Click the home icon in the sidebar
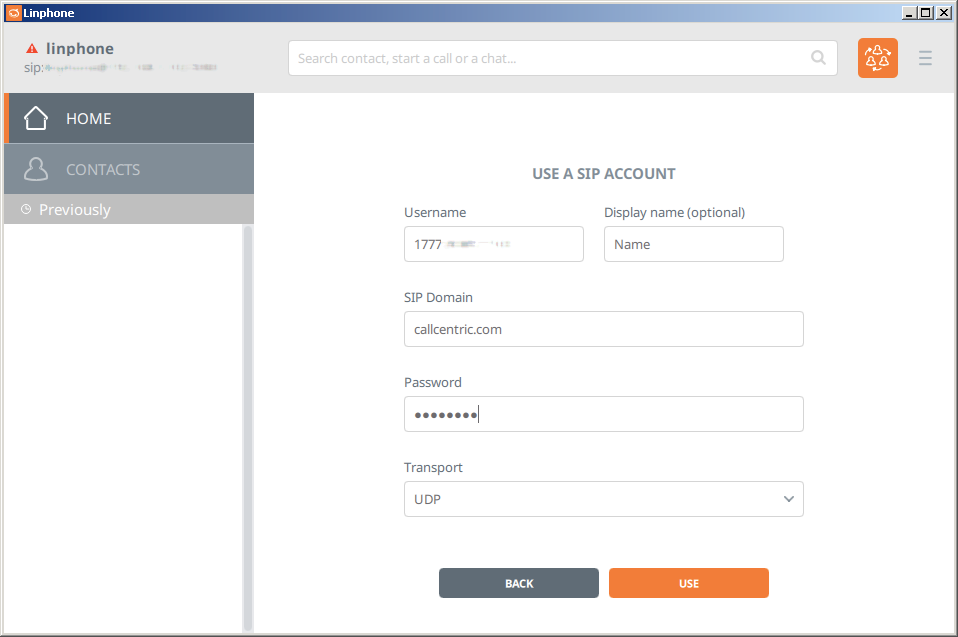Image resolution: width=958 pixels, height=637 pixels. [x=36, y=117]
